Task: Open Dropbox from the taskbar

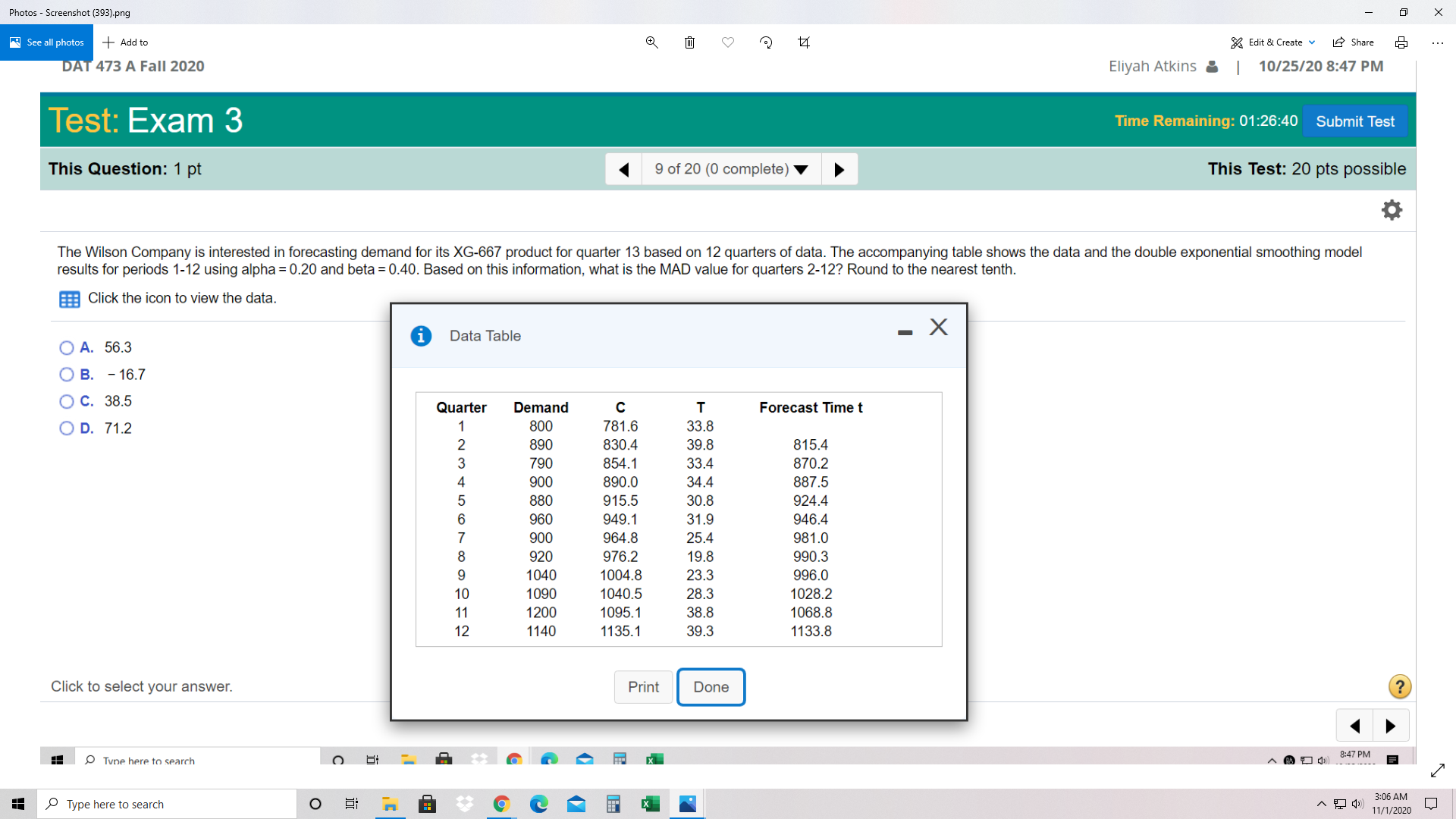Action: click(464, 804)
